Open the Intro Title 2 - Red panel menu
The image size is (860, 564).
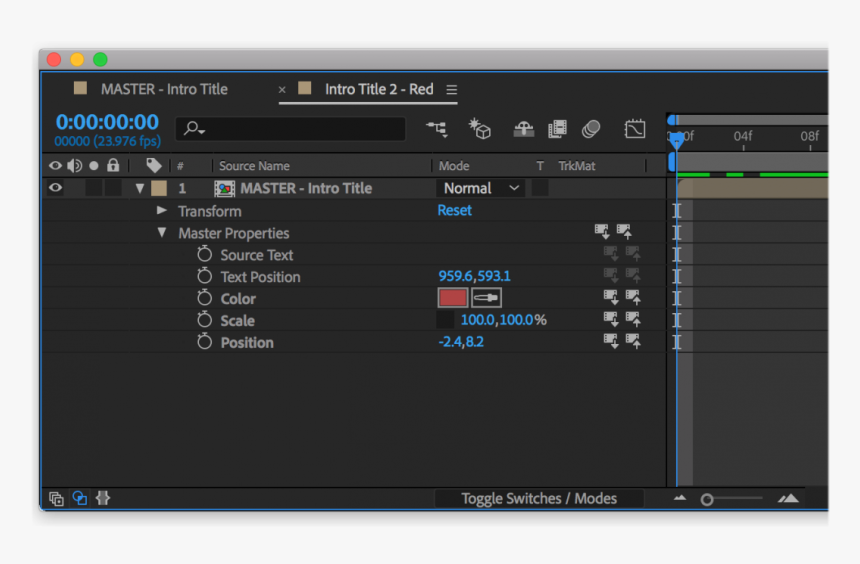point(451,89)
